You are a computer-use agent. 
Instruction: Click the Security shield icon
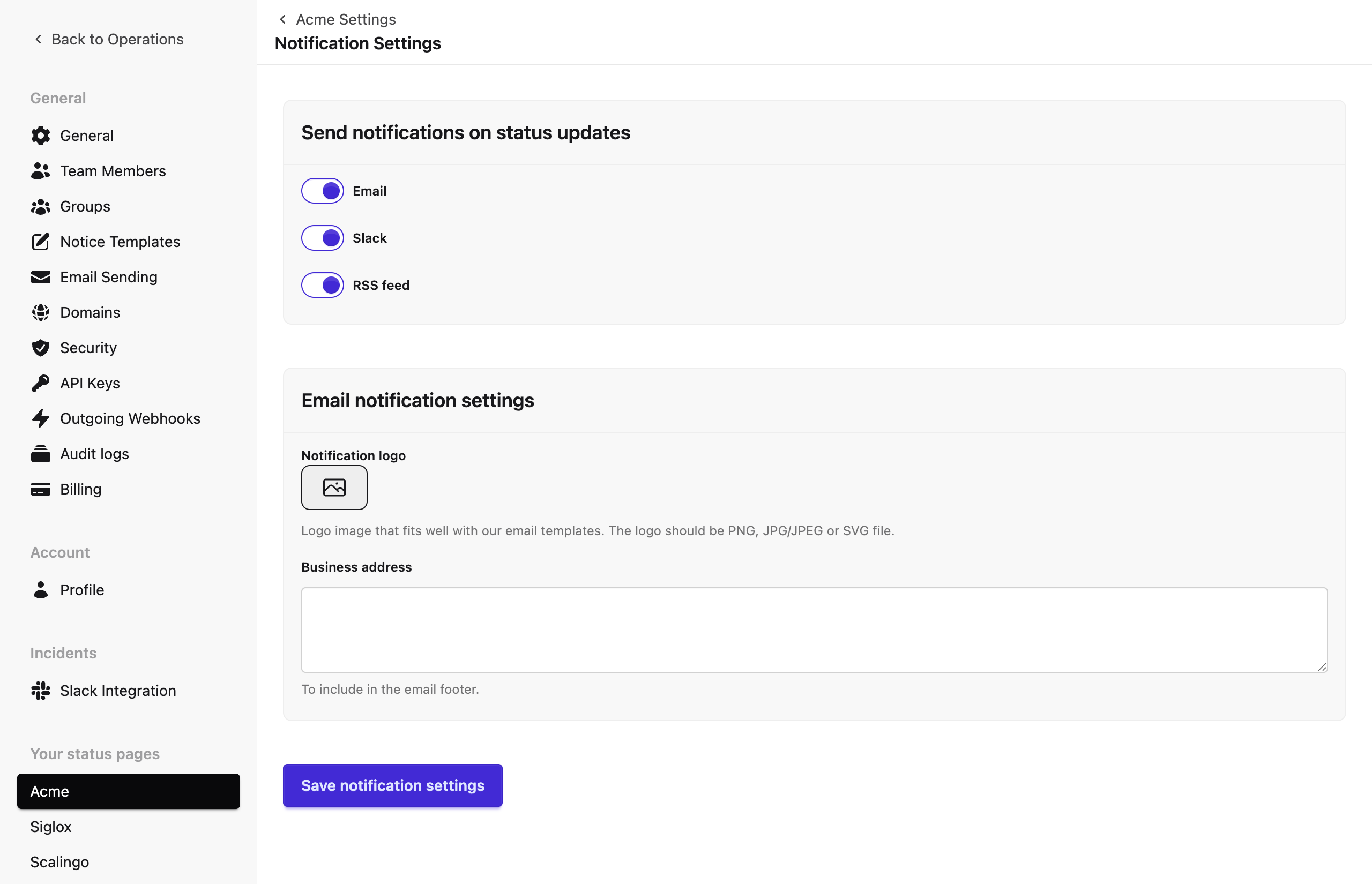pyautogui.click(x=40, y=348)
